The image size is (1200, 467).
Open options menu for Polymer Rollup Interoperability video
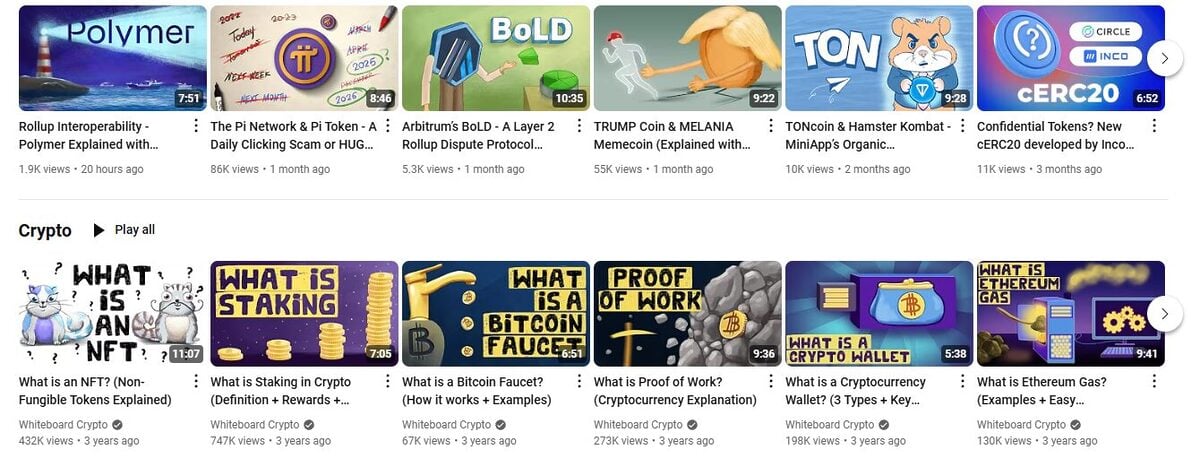coord(196,126)
